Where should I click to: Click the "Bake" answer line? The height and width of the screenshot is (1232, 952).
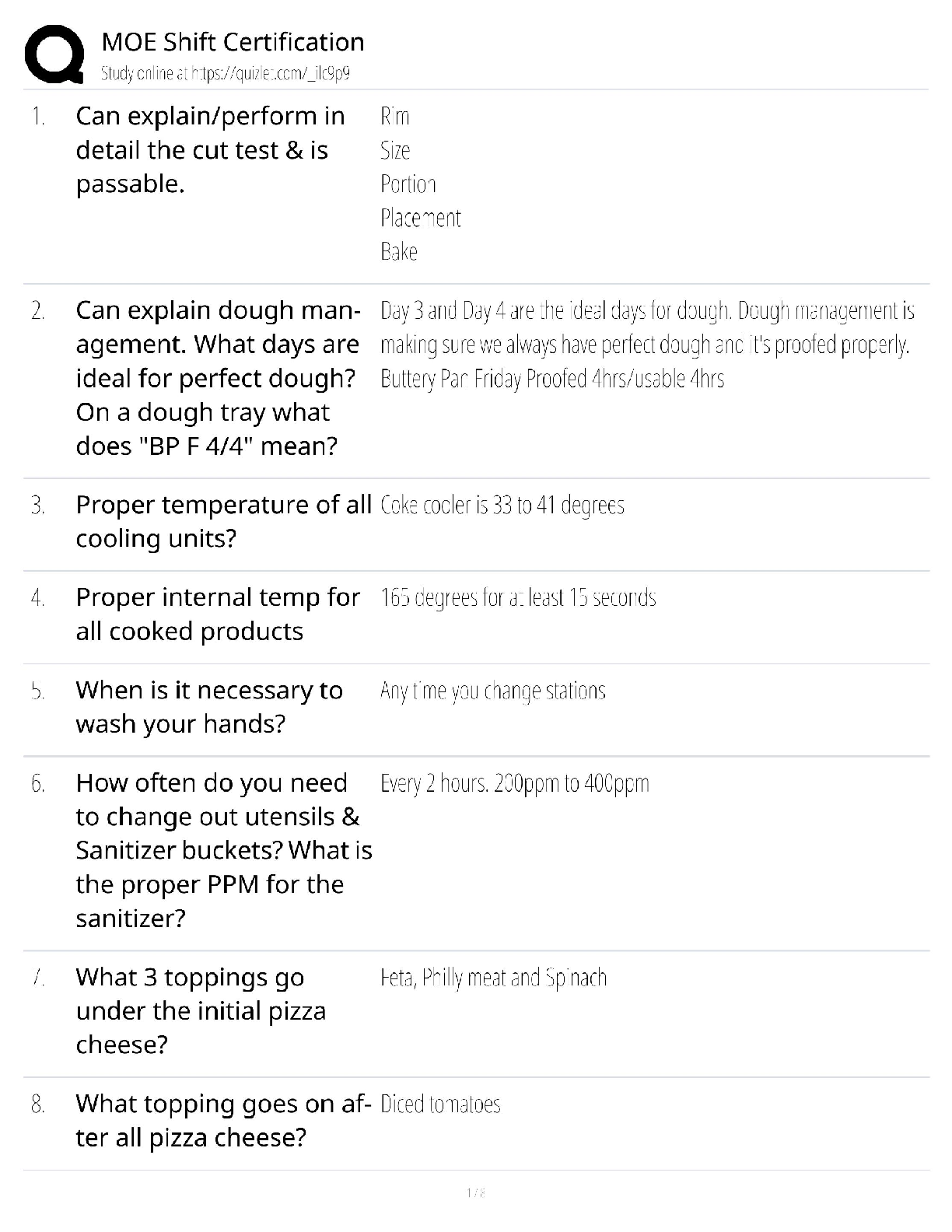click(398, 252)
